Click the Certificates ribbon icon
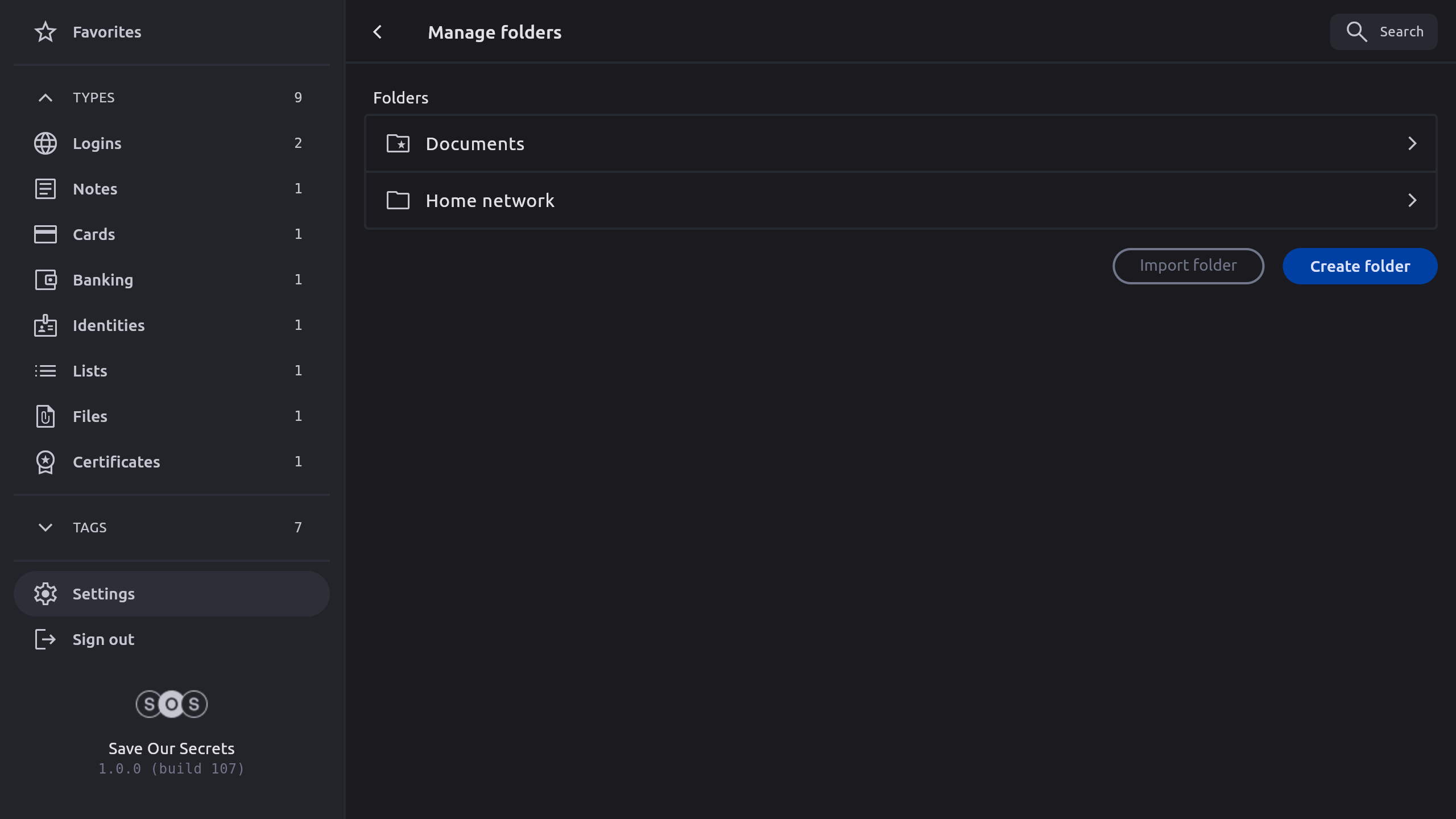 click(x=45, y=462)
